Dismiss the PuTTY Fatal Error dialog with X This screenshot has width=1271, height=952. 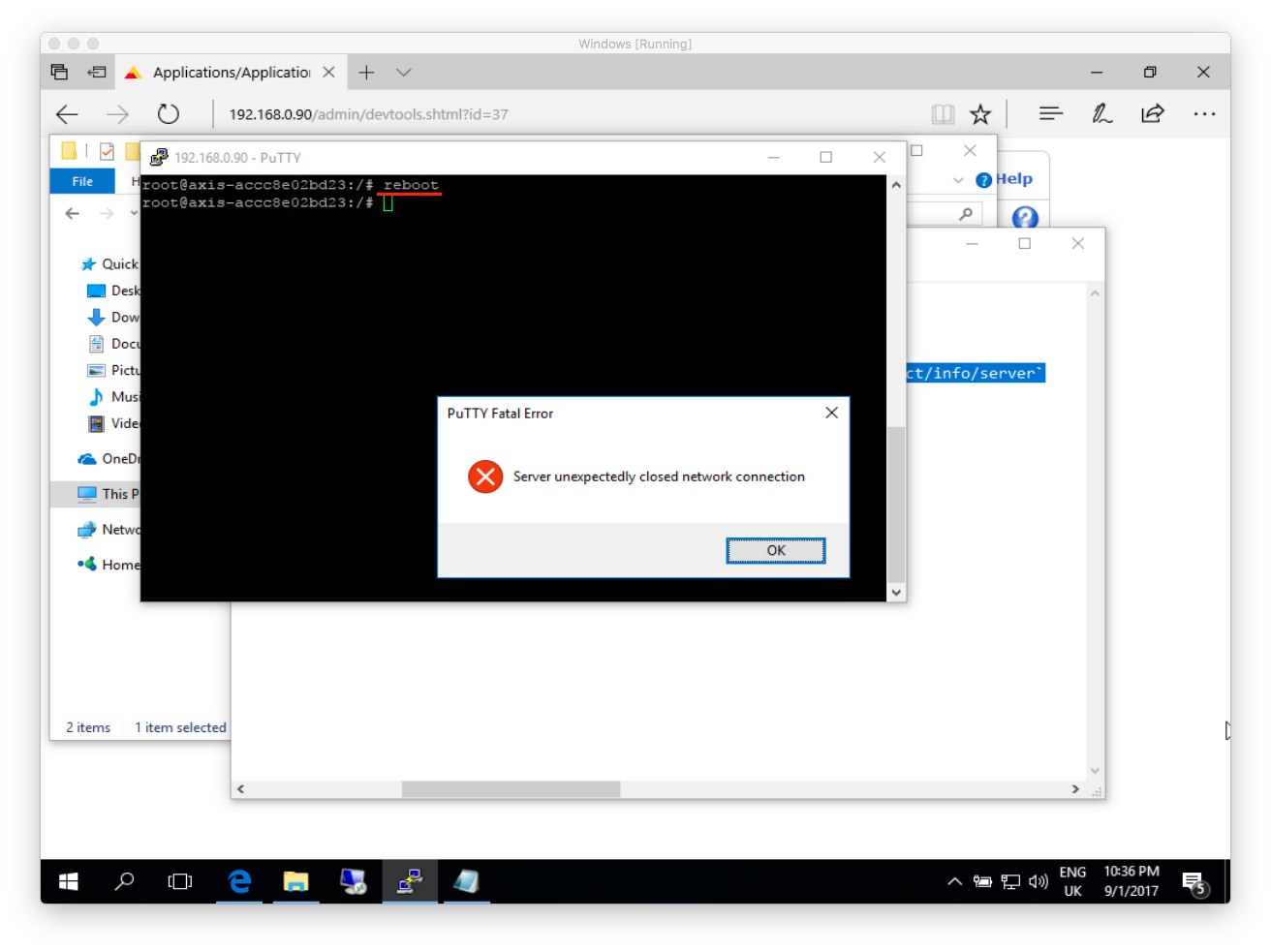831,413
